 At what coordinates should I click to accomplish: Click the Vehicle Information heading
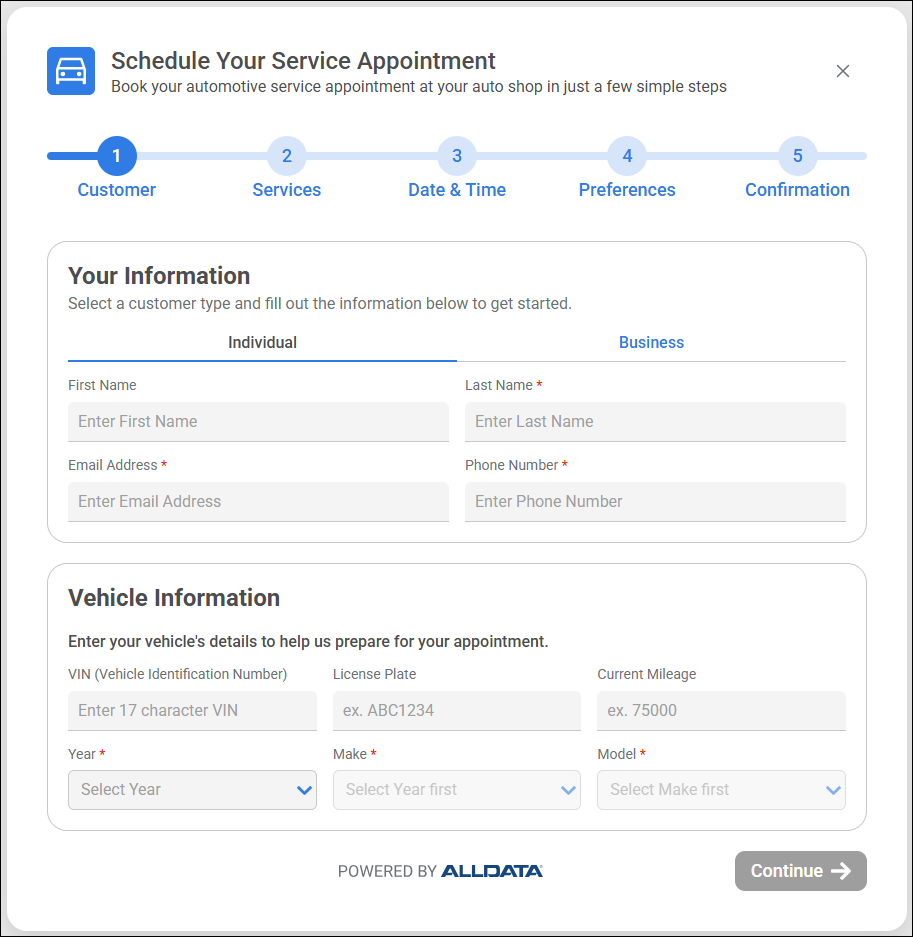(174, 598)
